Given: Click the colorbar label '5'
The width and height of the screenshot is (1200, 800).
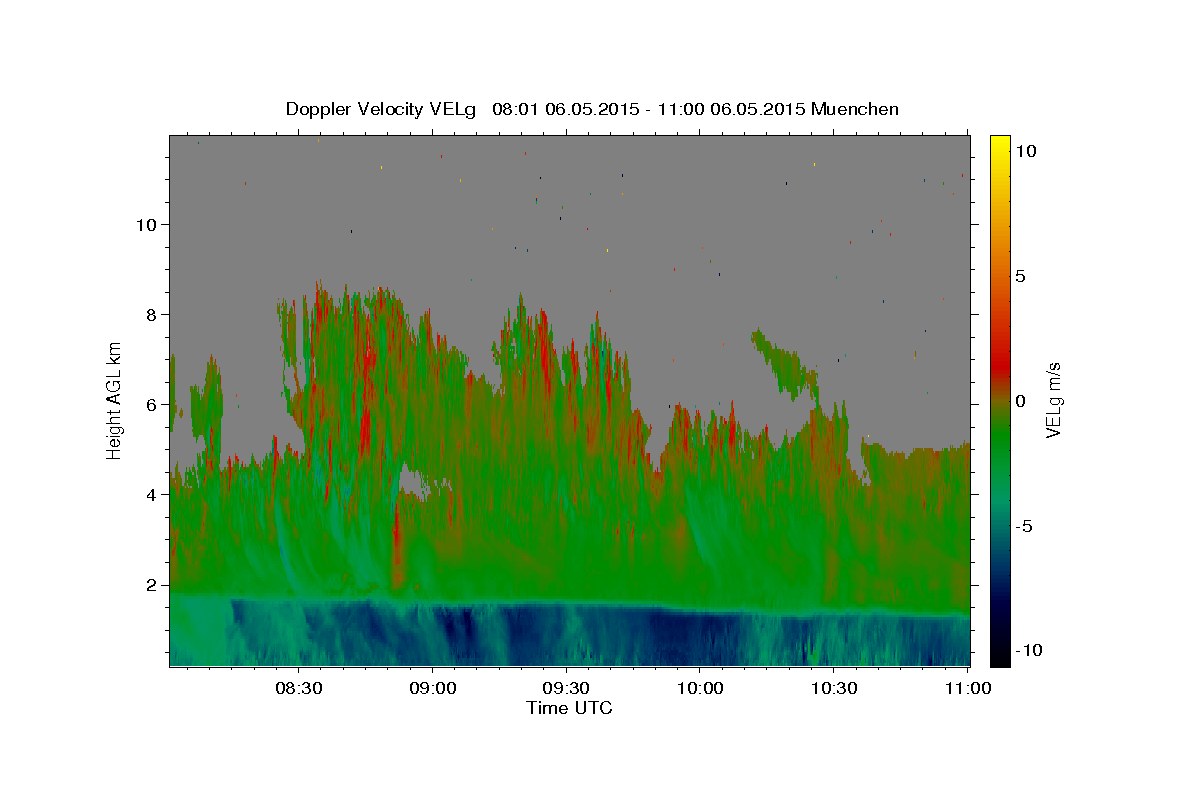Looking at the screenshot, I should coord(1020,276).
